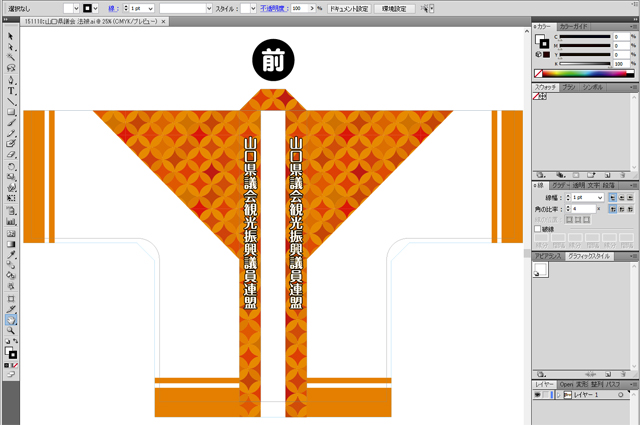Viewport: 640px width, 425px height.
Task: Select the Type tool
Action: [x=11, y=91]
